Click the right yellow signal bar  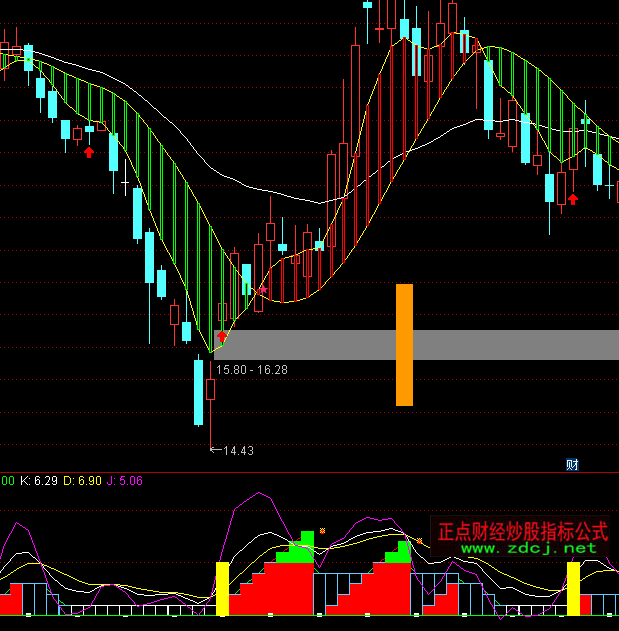pyautogui.click(x=573, y=588)
